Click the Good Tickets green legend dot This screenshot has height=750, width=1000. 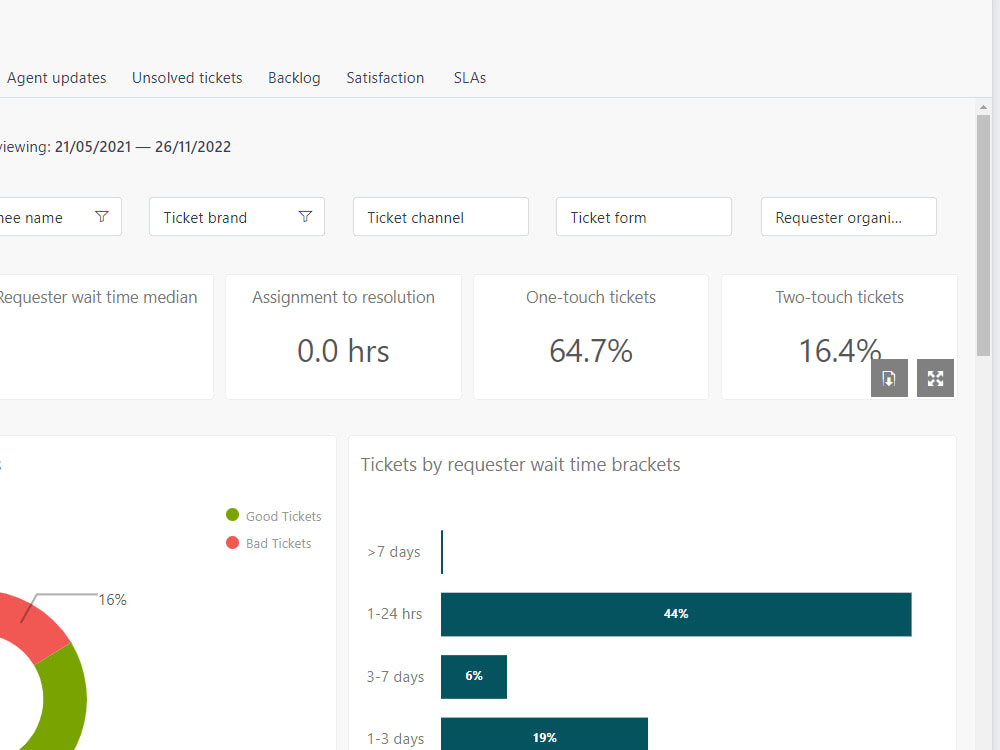tap(232, 516)
